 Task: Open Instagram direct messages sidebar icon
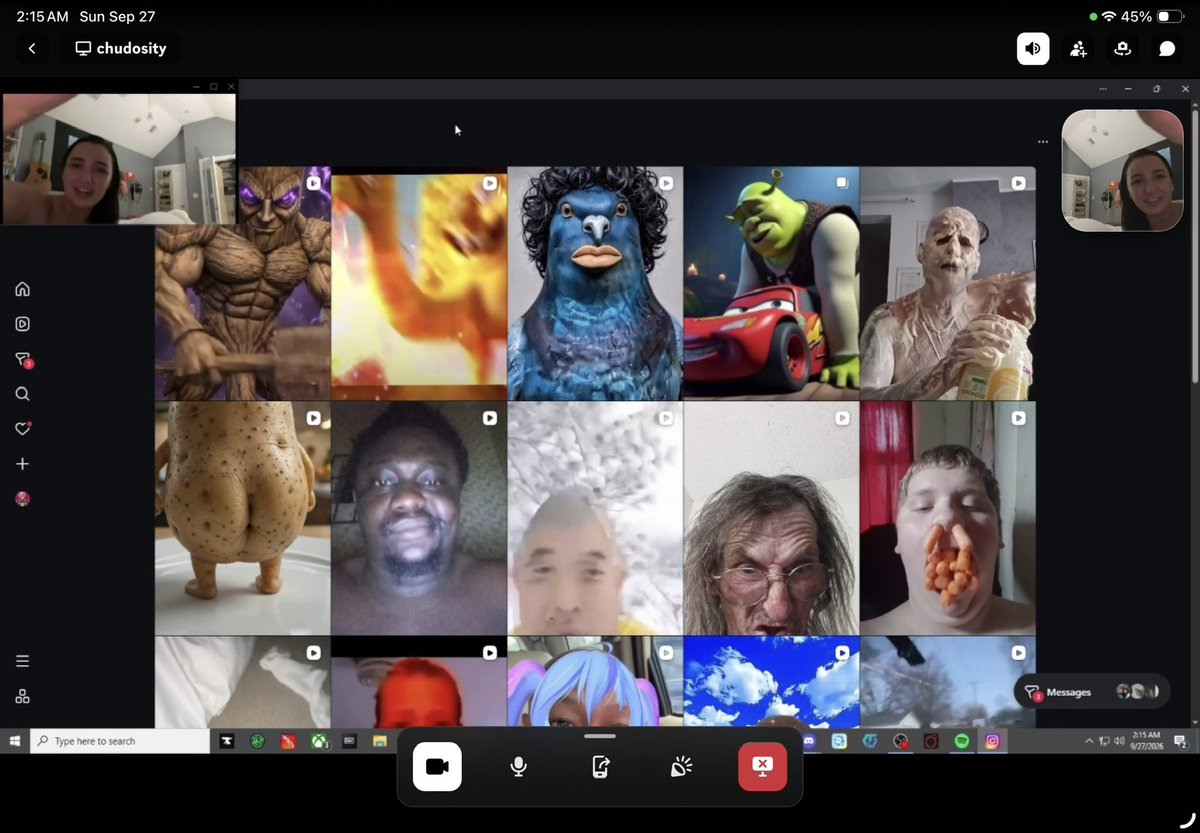click(x=22, y=359)
